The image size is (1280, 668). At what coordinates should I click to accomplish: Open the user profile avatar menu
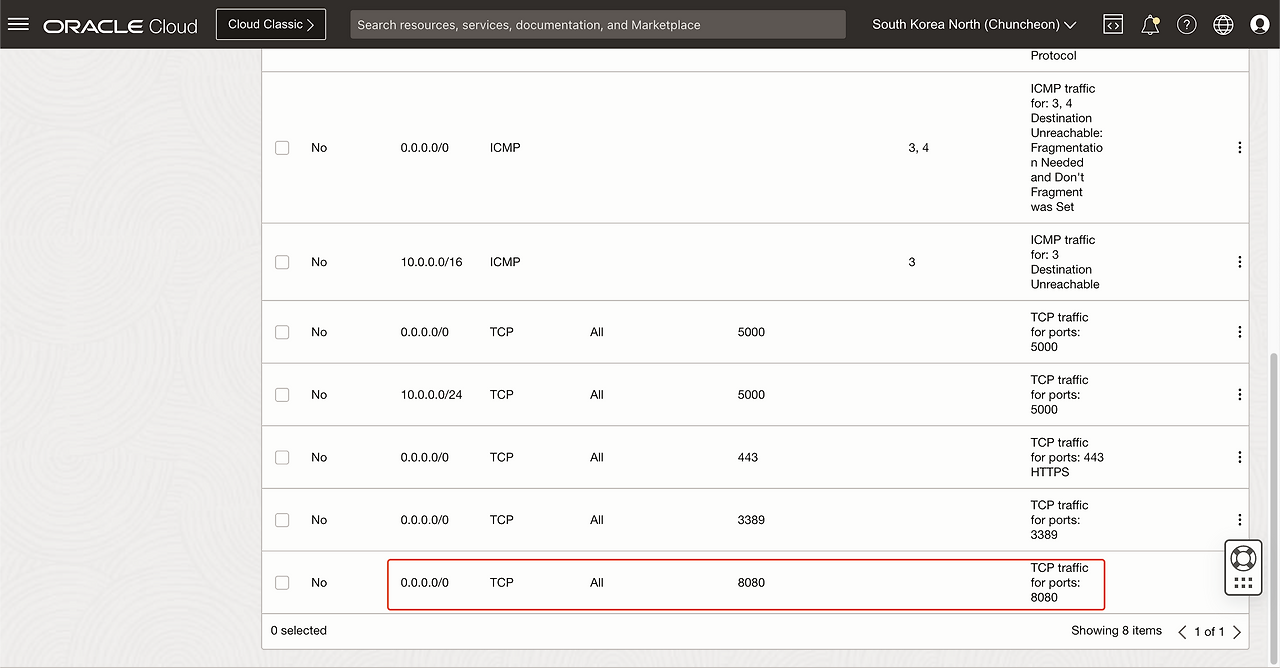coord(1260,25)
